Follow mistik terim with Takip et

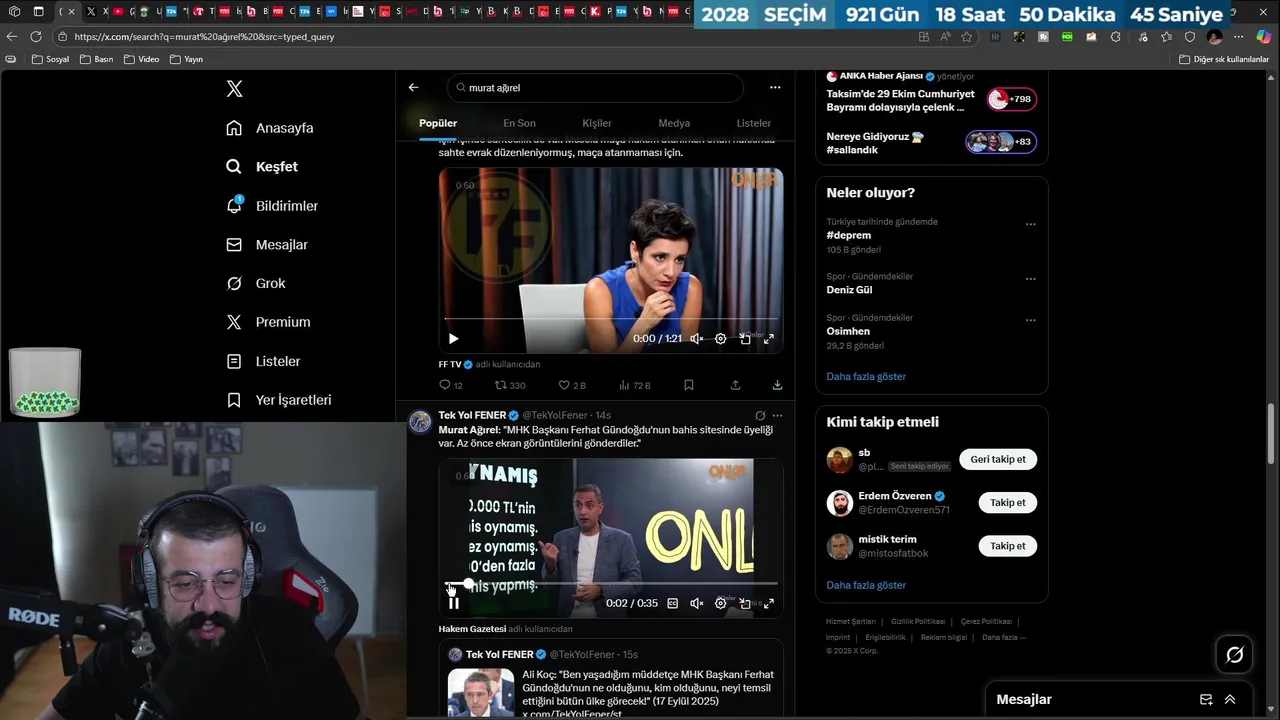[x=1008, y=546]
